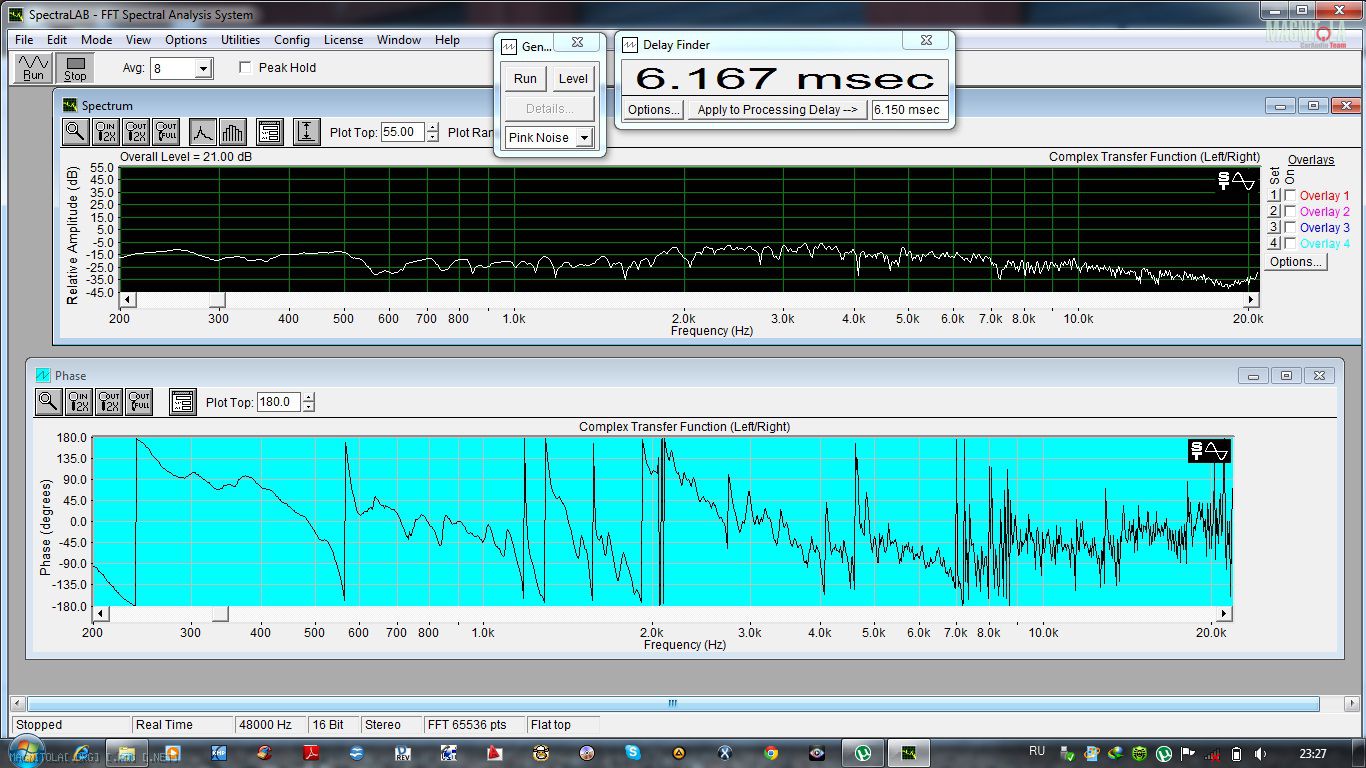Click Set button 3 for Overlay 3
Image resolution: width=1366 pixels, height=768 pixels.
[x=1274, y=228]
